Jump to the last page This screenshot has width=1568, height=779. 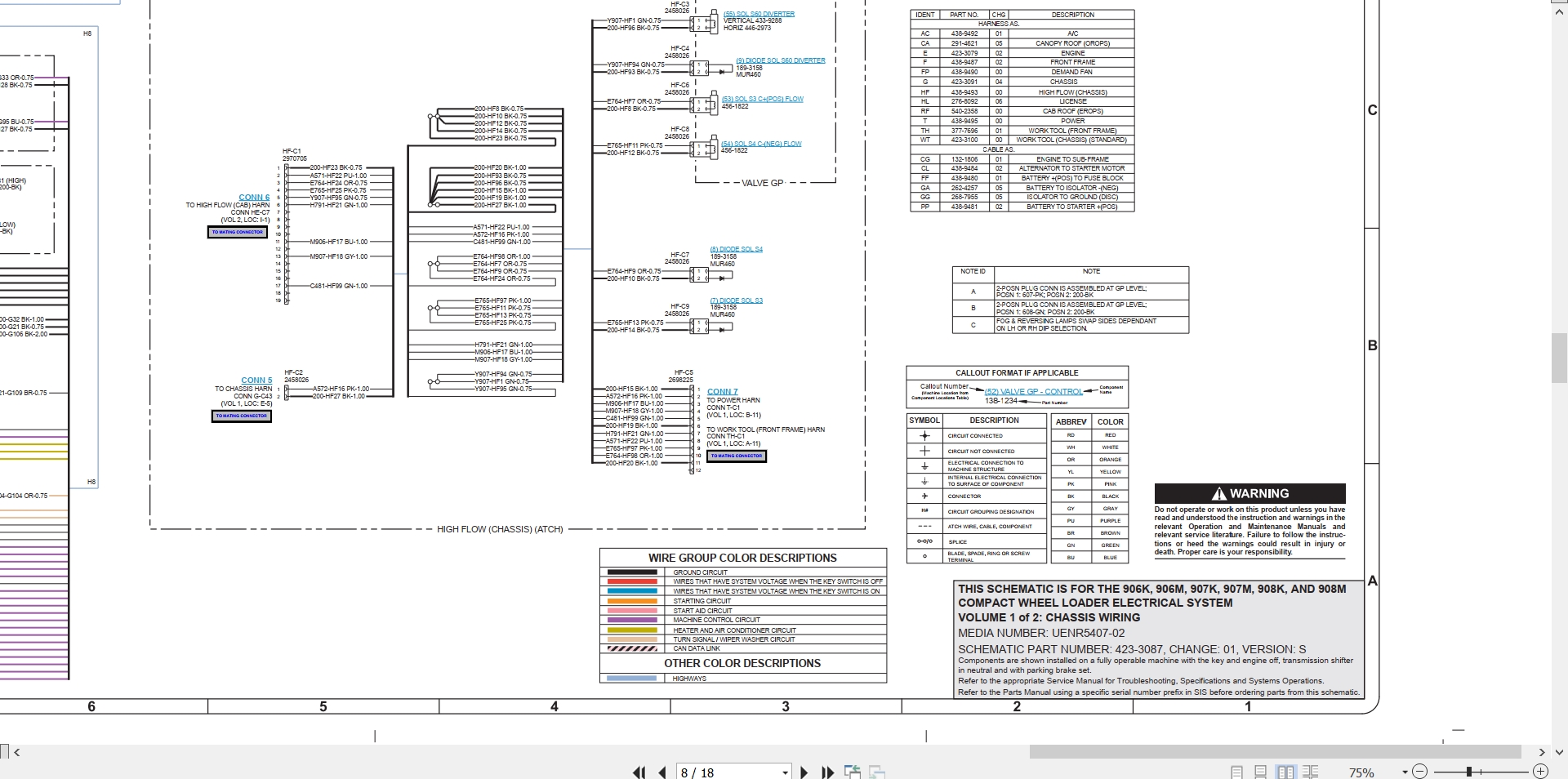(x=827, y=772)
